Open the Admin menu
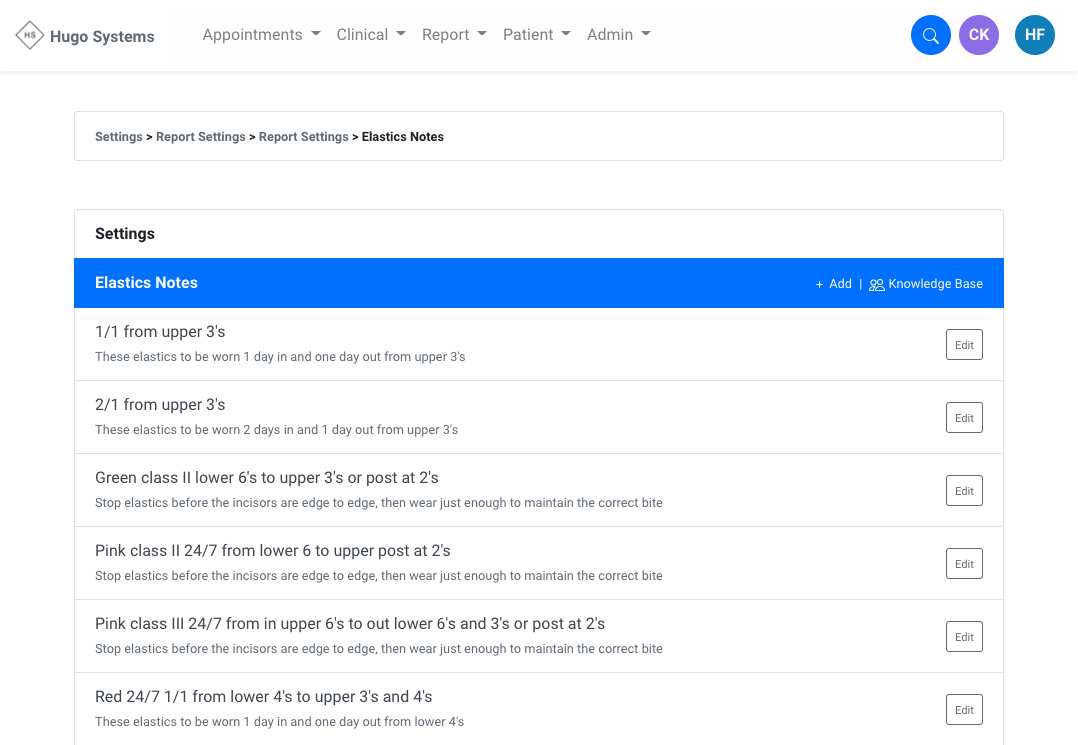 (618, 35)
